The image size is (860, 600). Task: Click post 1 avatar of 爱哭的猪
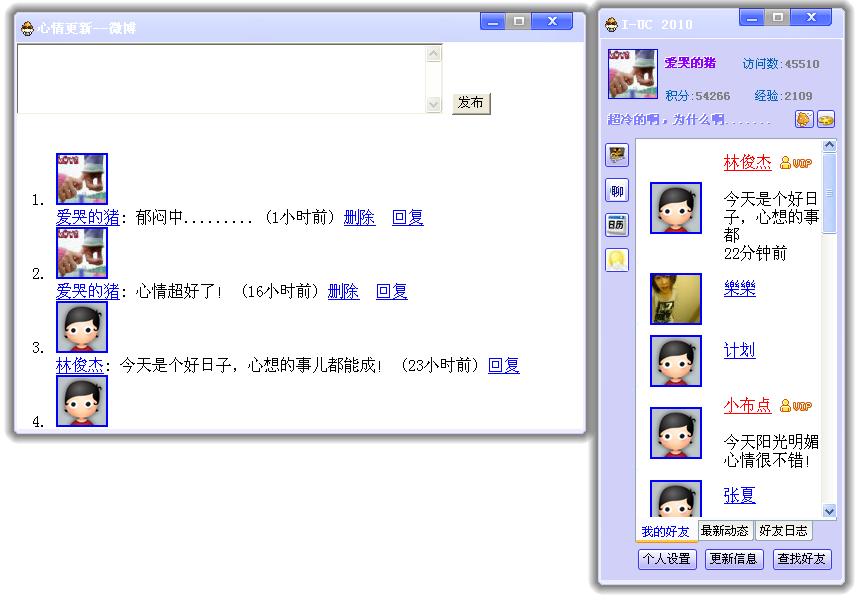82,179
